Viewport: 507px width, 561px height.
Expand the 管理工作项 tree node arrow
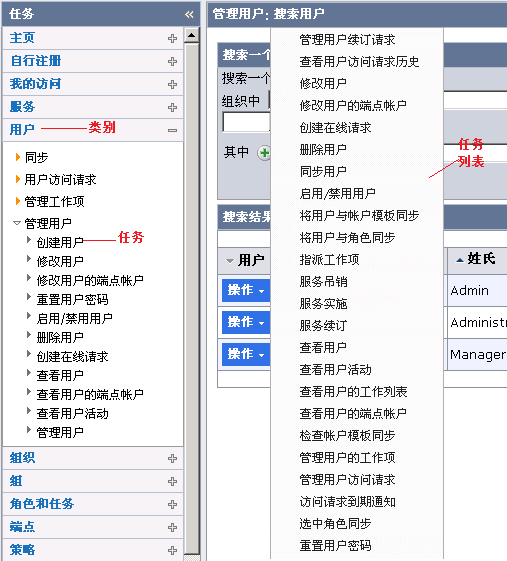pos(18,201)
